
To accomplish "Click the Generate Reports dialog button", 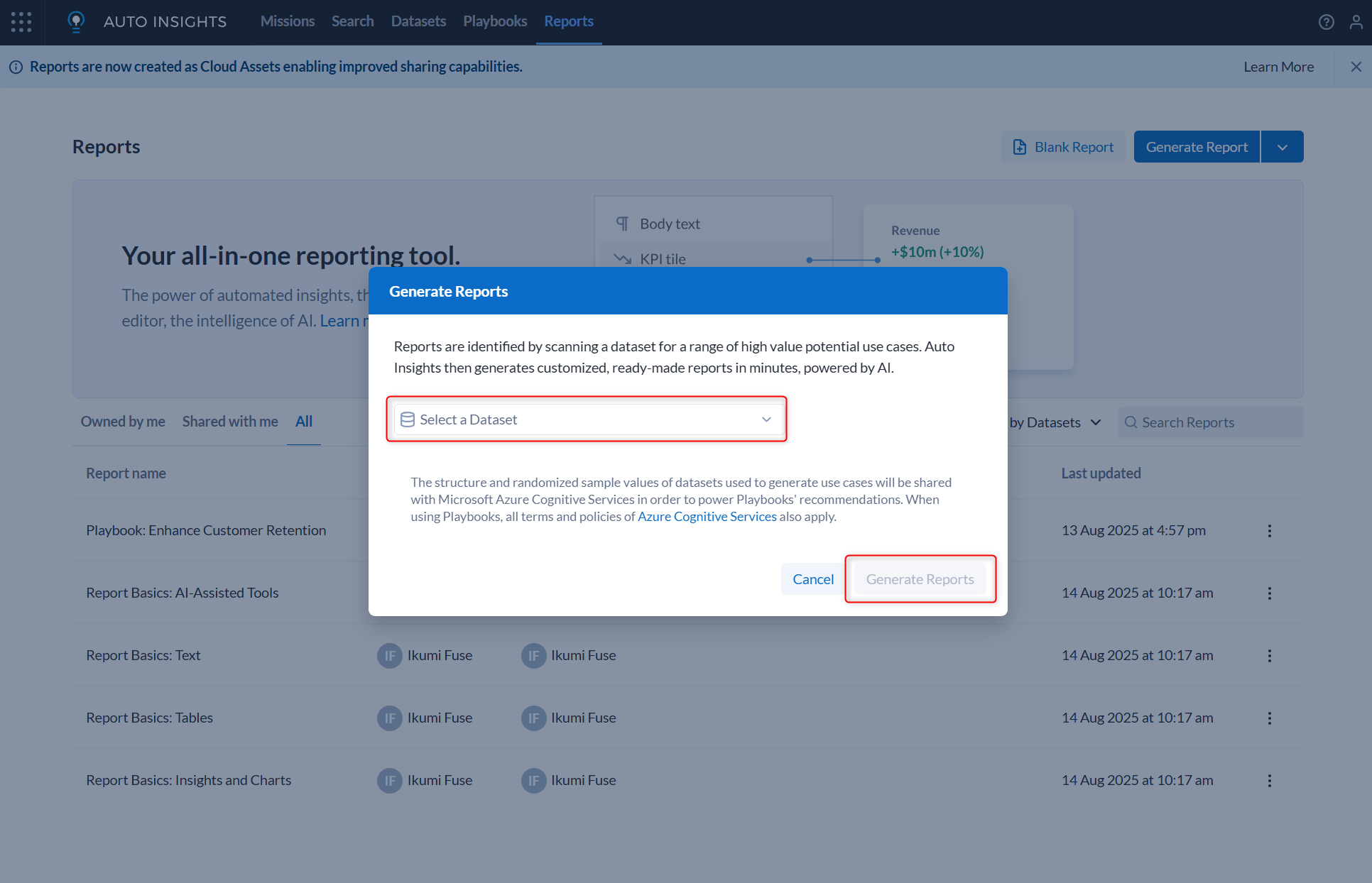I will [920, 579].
